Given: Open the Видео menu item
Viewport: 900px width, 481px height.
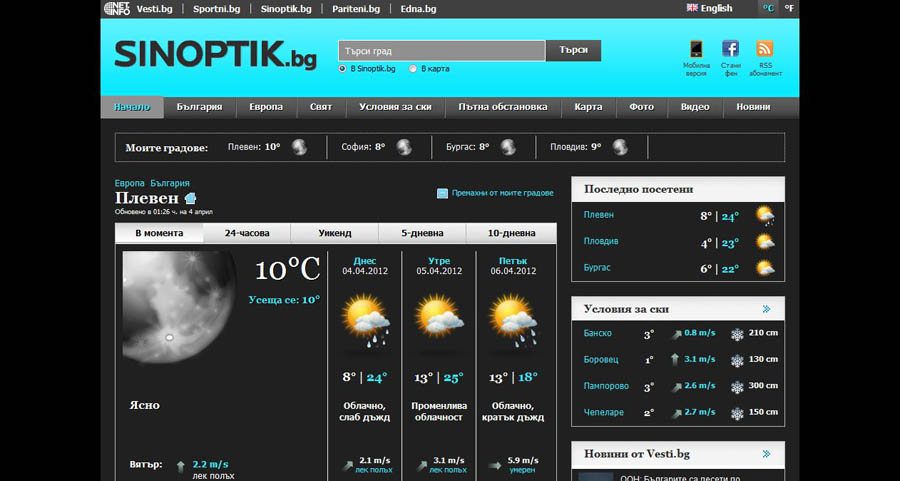Looking at the screenshot, I should [695, 107].
